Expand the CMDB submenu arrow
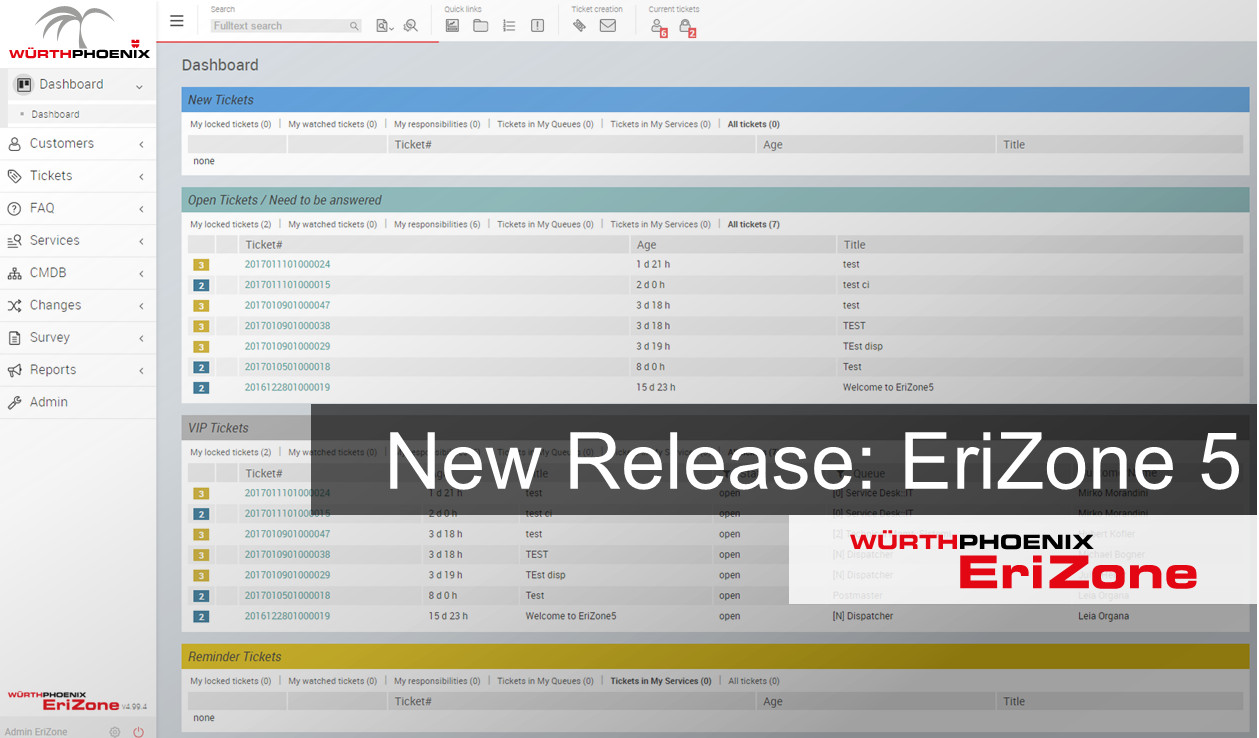 141,274
